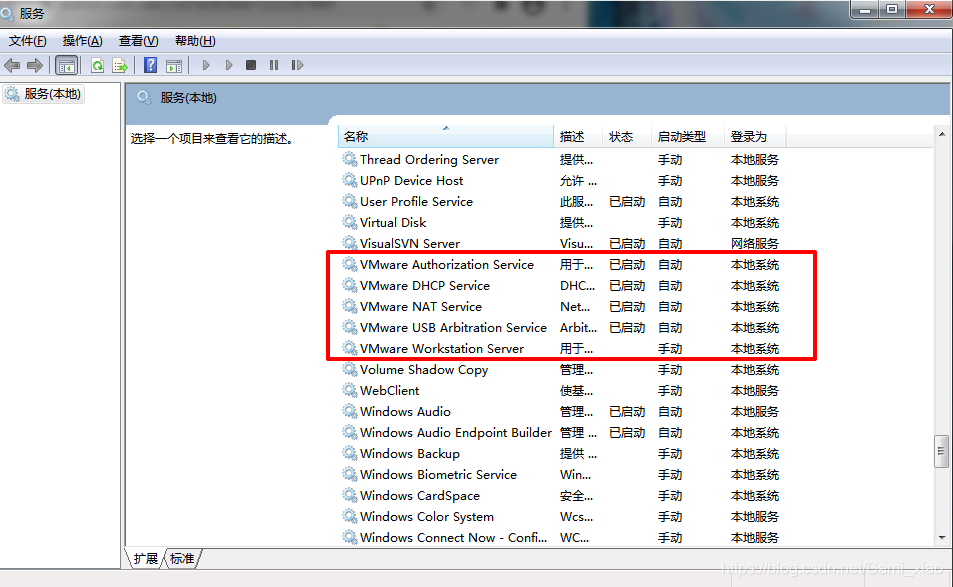This screenshot has height=587, width=953.
Task: Click the Forward arrow toolbar icon
Action: coord(35,65)
